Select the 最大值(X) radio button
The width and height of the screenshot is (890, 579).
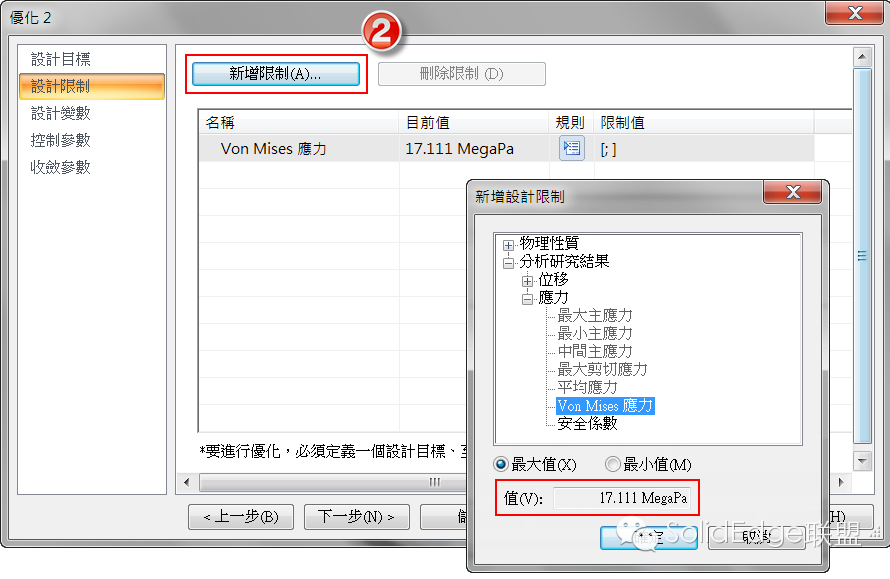point(501,464)
